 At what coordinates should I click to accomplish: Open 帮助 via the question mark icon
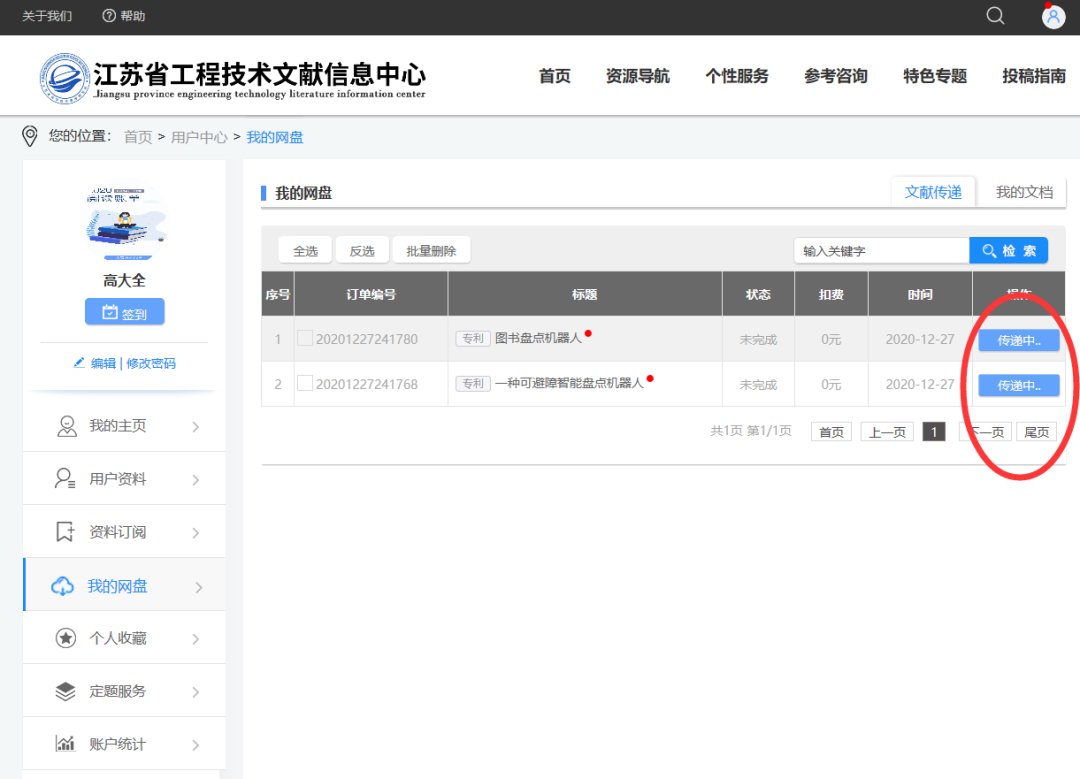point(107,16)
